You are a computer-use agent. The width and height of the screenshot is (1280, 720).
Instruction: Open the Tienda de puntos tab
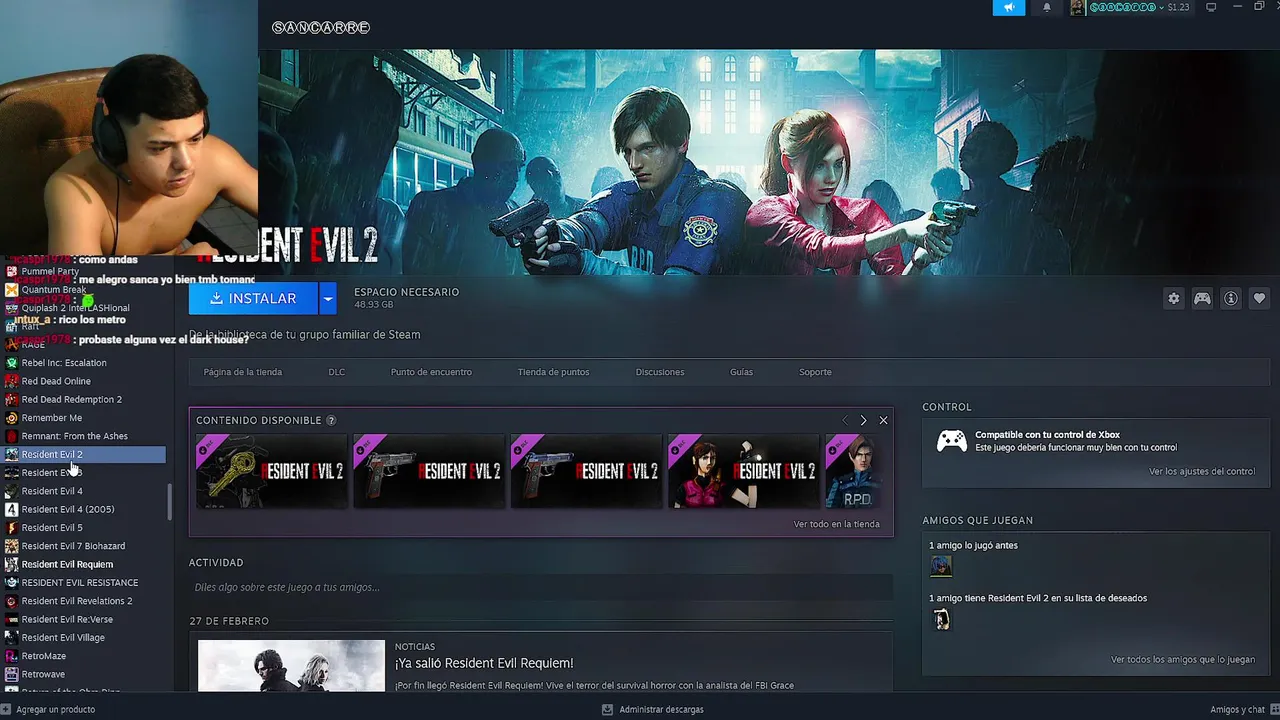[x=553, y=372]
